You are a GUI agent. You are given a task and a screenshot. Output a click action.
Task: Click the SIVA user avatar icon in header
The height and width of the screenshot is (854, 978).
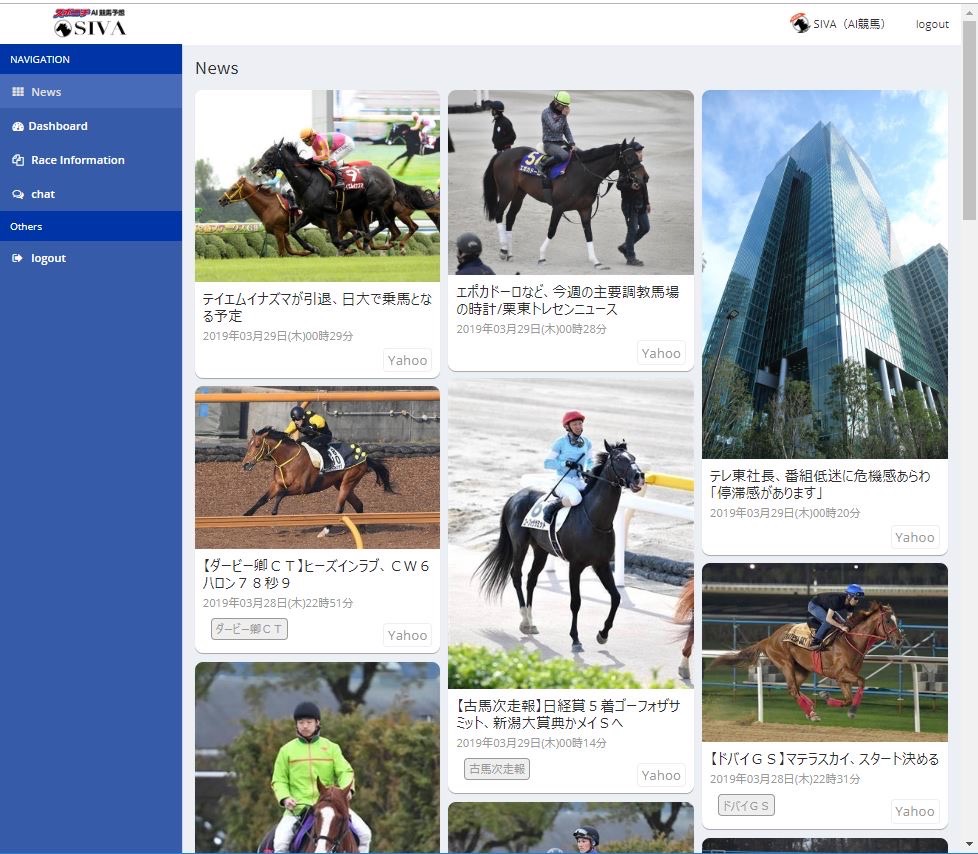(800, 24)
